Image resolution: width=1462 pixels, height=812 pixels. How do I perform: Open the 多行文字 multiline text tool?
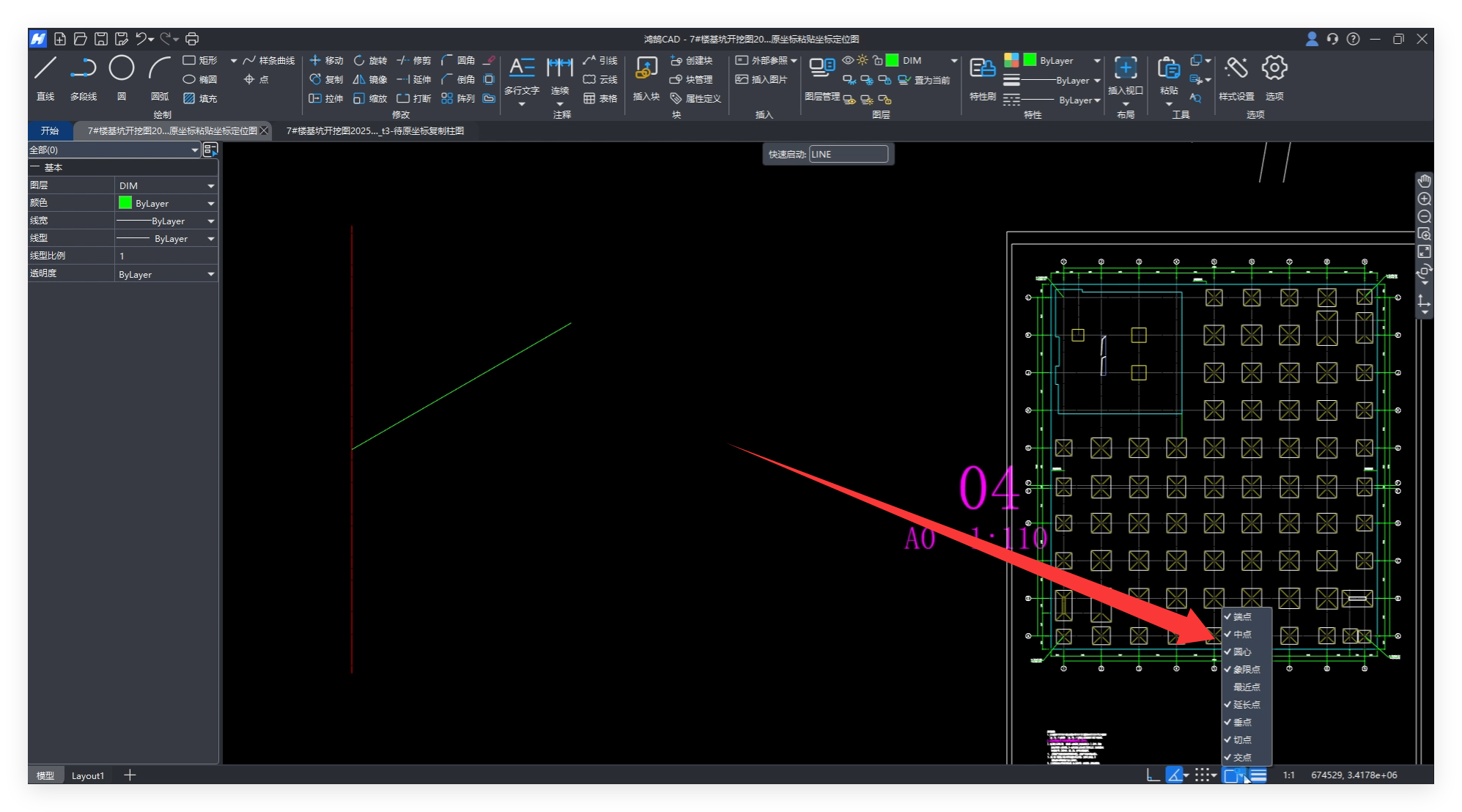click(x=522, y=69)
